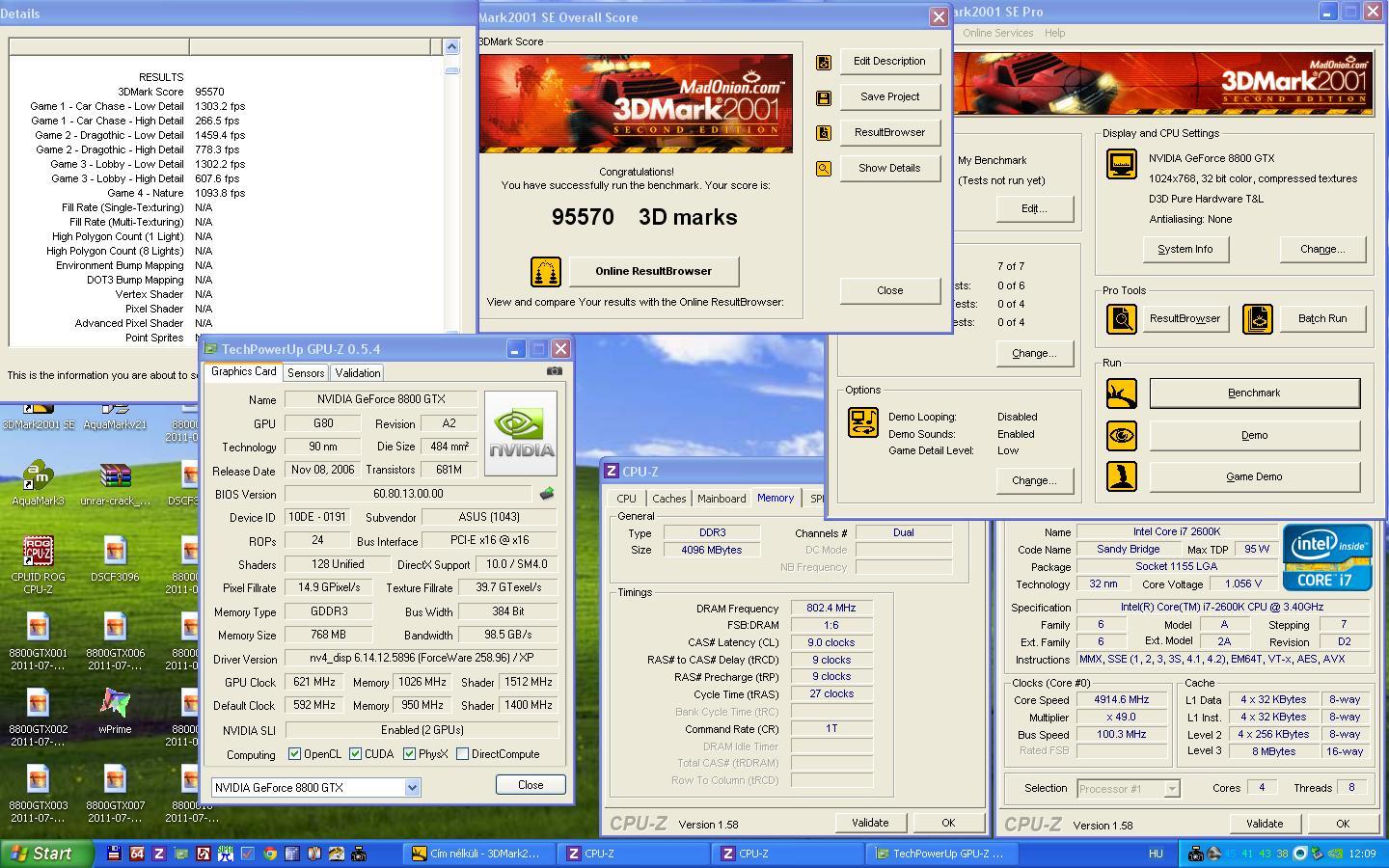Click the Online ResultBrowser chess-piece icon
1389x868 pixels.
546,272
